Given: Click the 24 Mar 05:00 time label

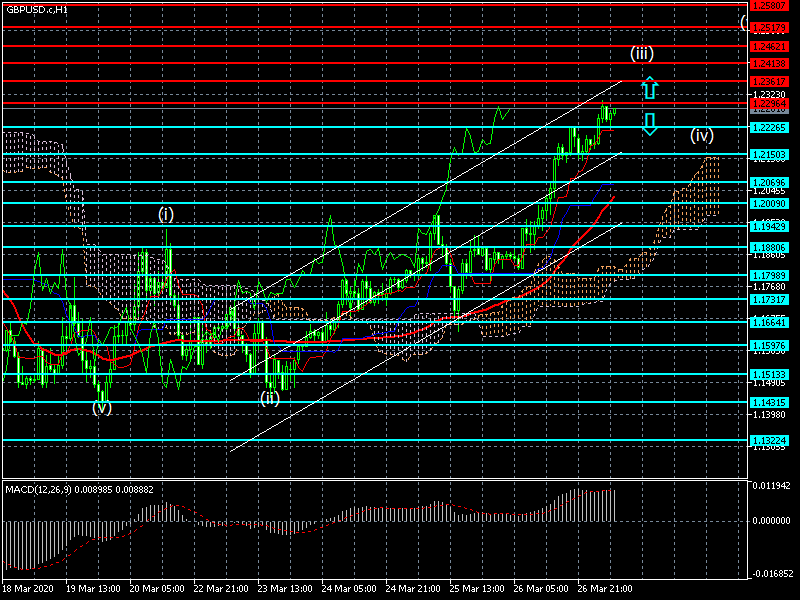Looking at the screenshot, I should point(349,589).
